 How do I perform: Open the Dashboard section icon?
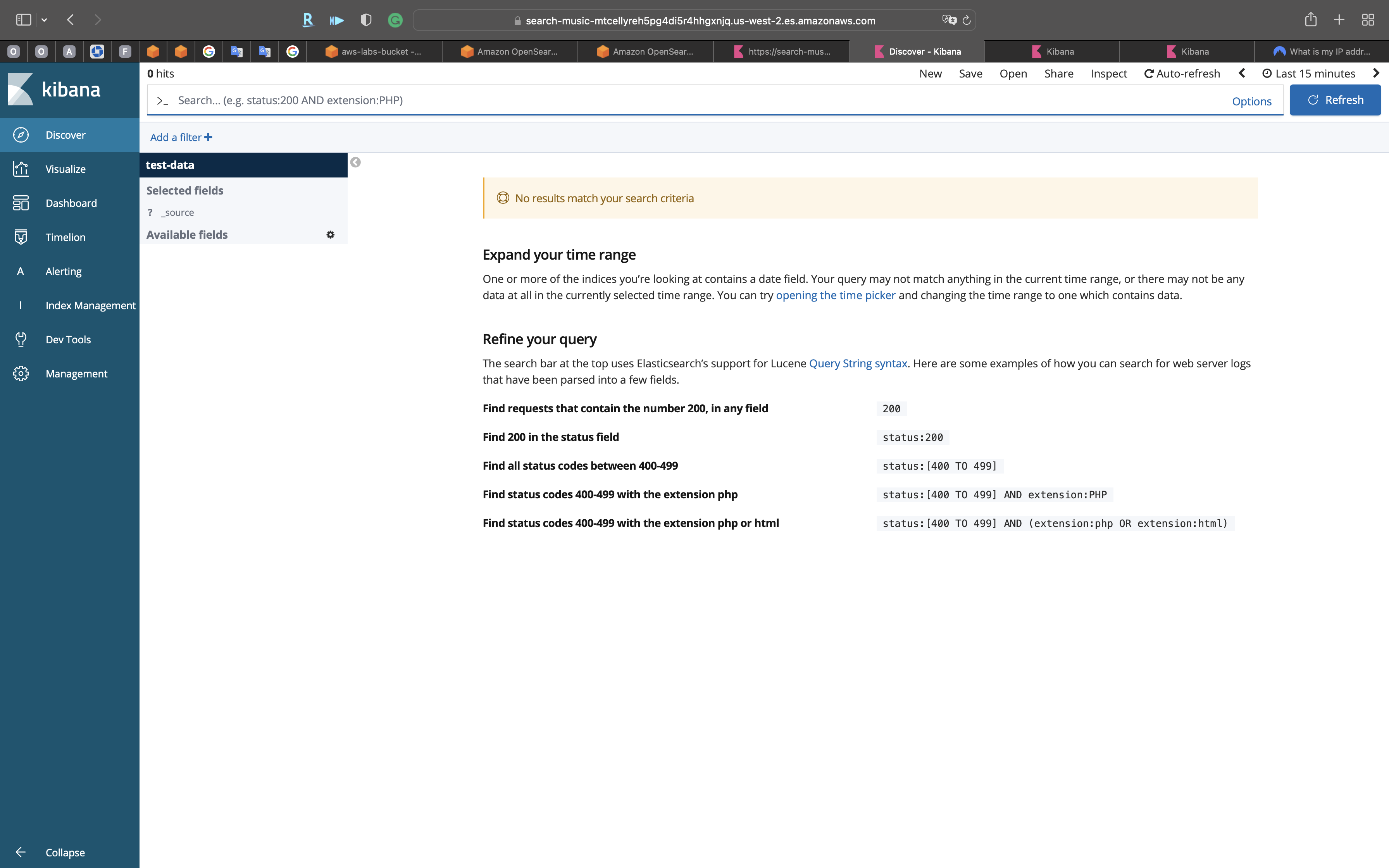(x=21, y=203)
